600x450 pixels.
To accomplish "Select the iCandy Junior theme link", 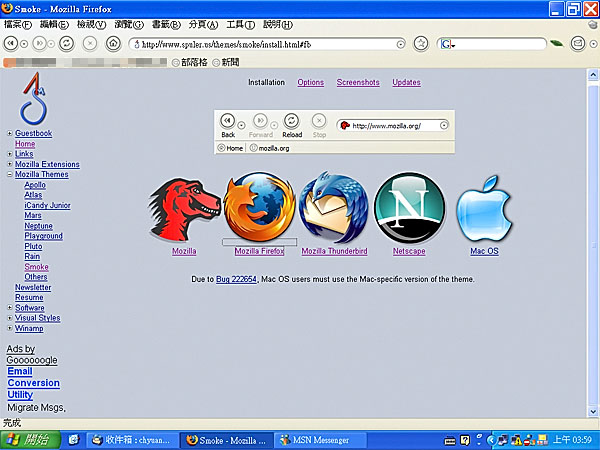I will click(x=47, y=205).
